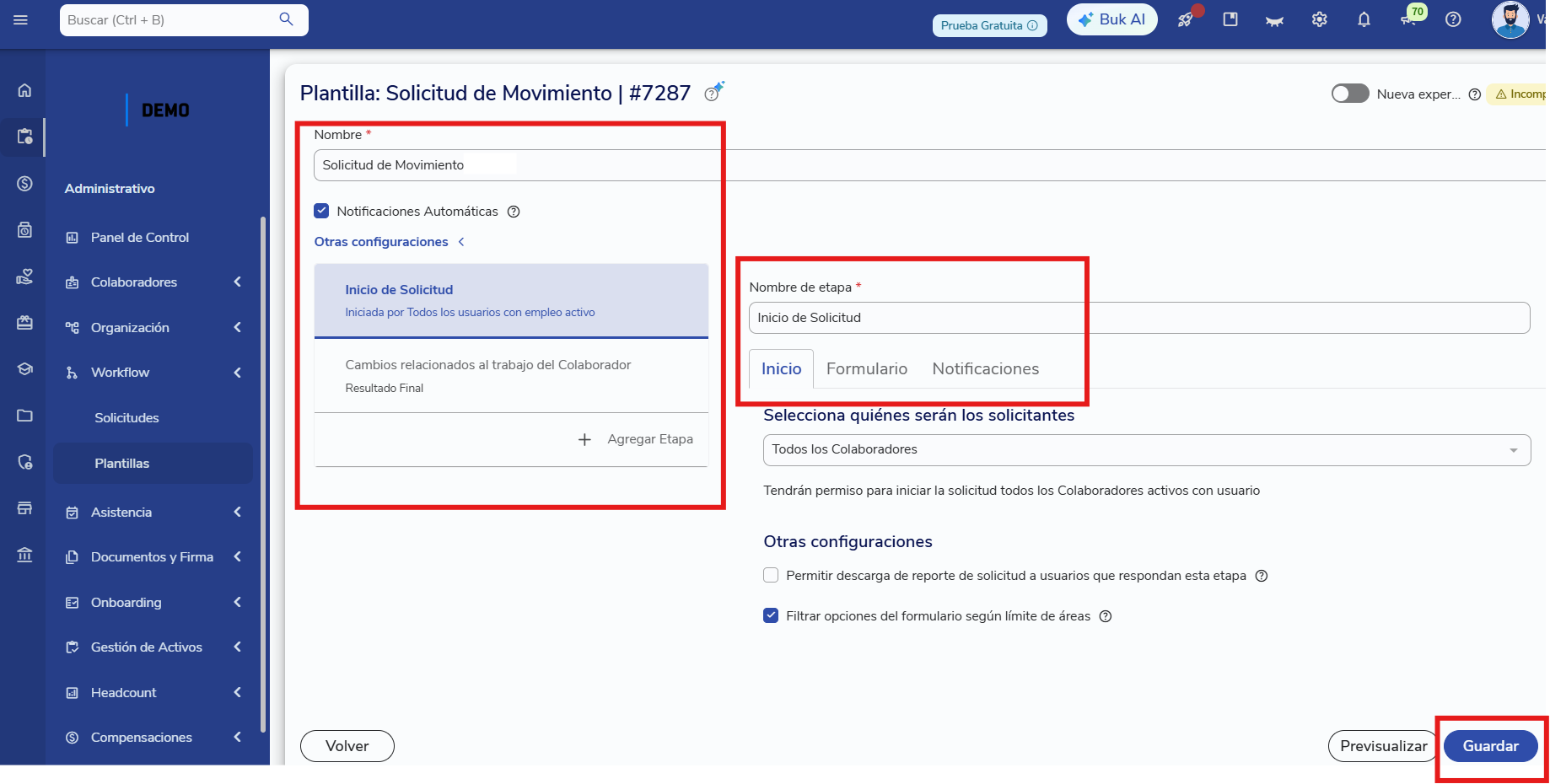Open the user avatar profile menu
Image resolution: width=1550 pixels, height=784 pixels.
pos(1510,19)
